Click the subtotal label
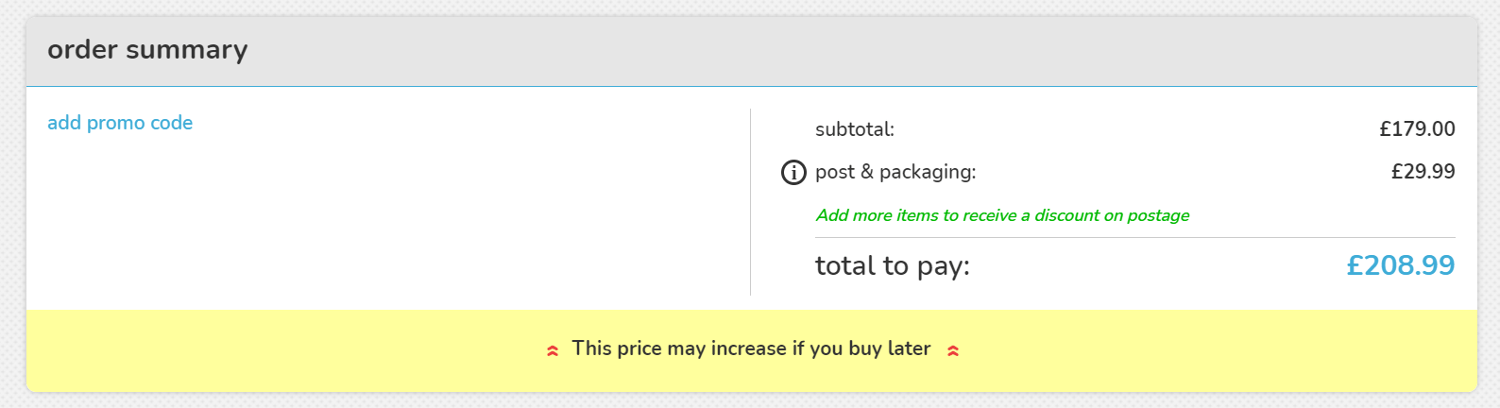Image resolution: width=1500 pixels, height=408 pixels. tap(855, 129)
